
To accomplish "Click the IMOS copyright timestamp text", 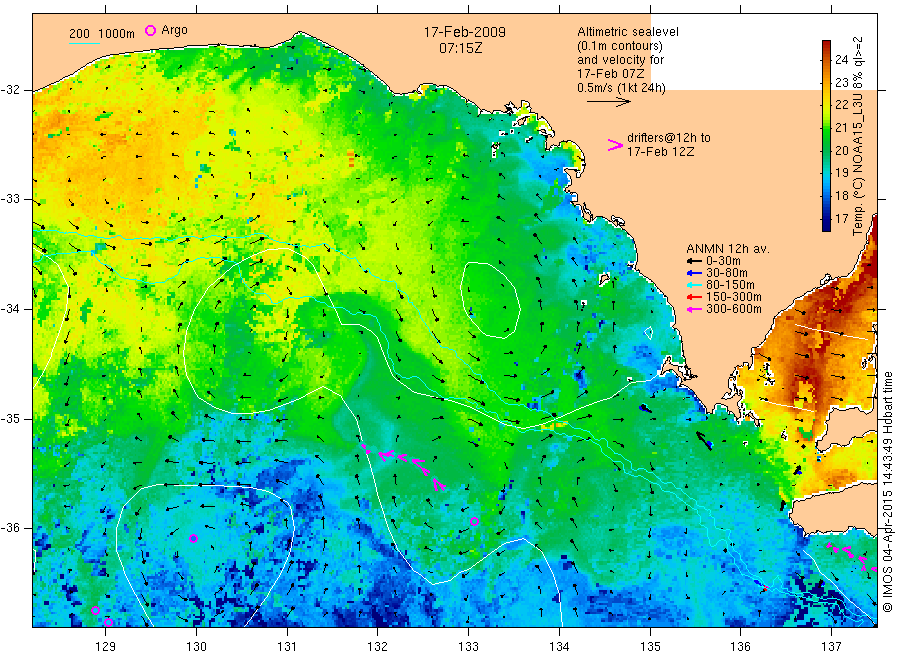I will [x=887, y=491].
